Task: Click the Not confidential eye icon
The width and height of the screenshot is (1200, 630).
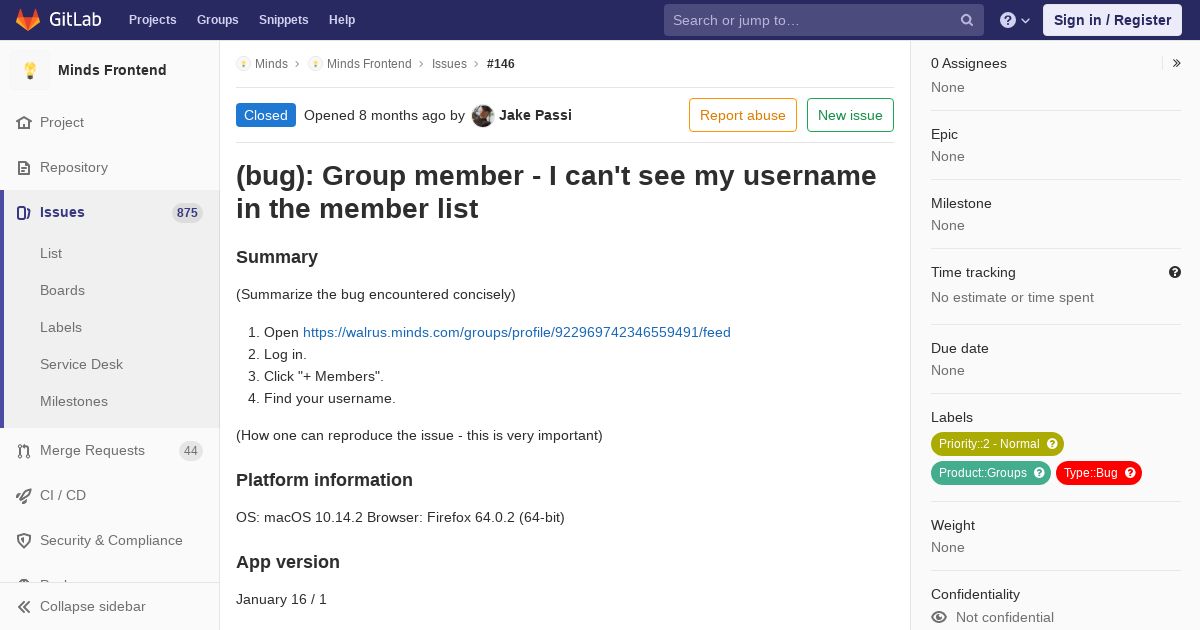Action: pyautogui.click(x=939, y=617)
